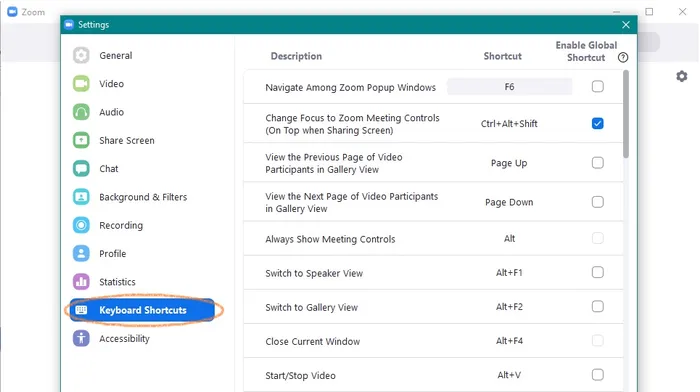Click the Ctrl+Alt+Shift shortcut value
700x392 pixels.
(509, 124)
